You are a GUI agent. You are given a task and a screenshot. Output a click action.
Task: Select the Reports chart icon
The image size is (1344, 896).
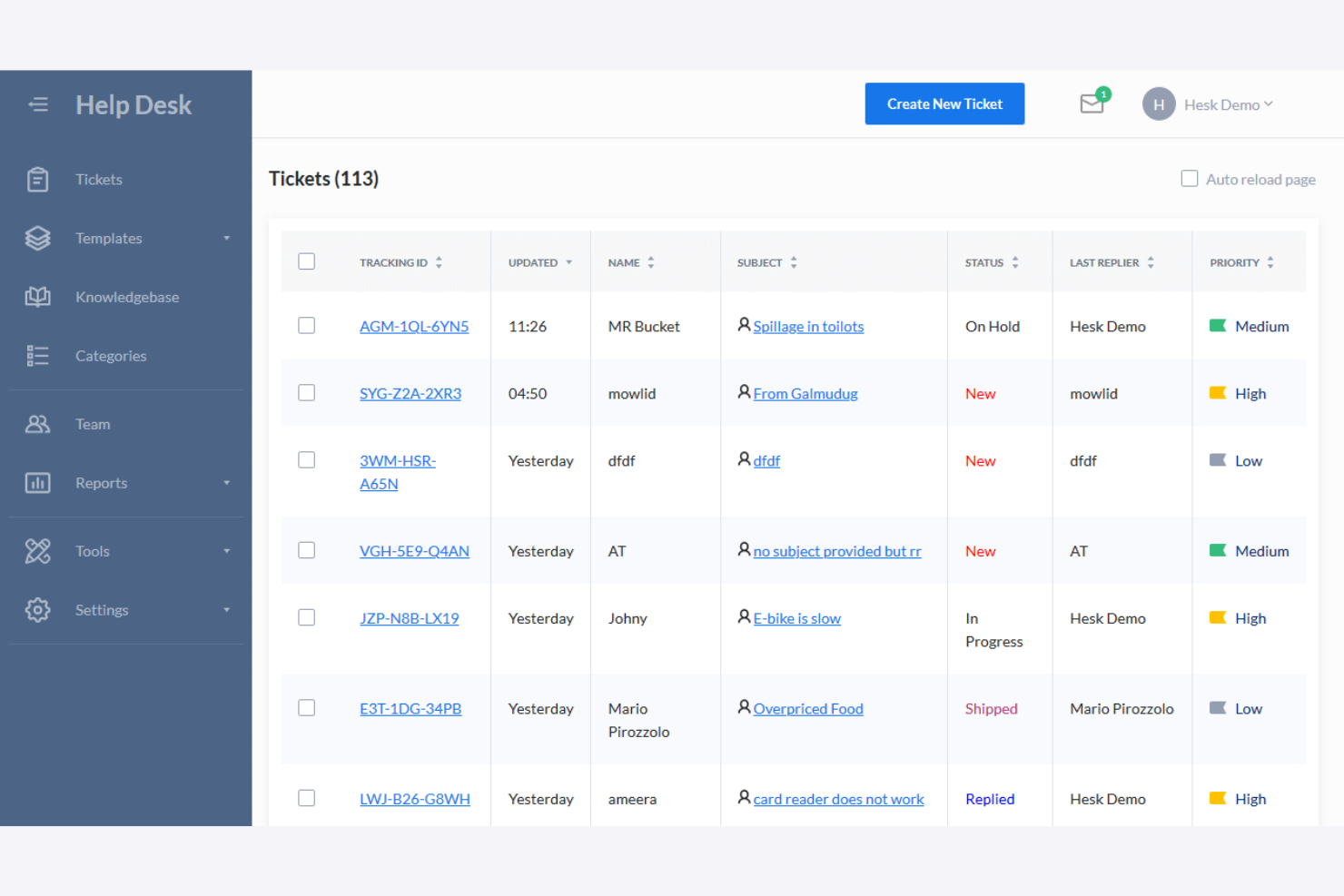pyautogui.click(x=37, y=483)
